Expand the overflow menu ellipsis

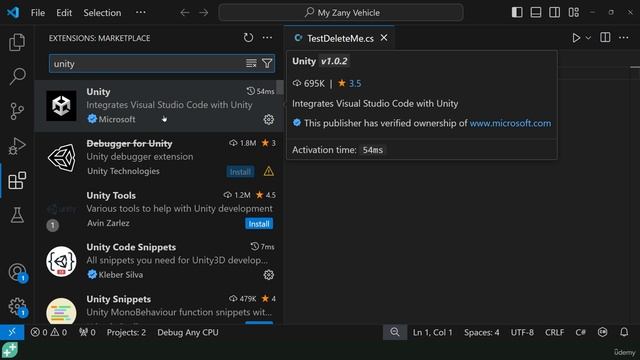tap(141, 13)
